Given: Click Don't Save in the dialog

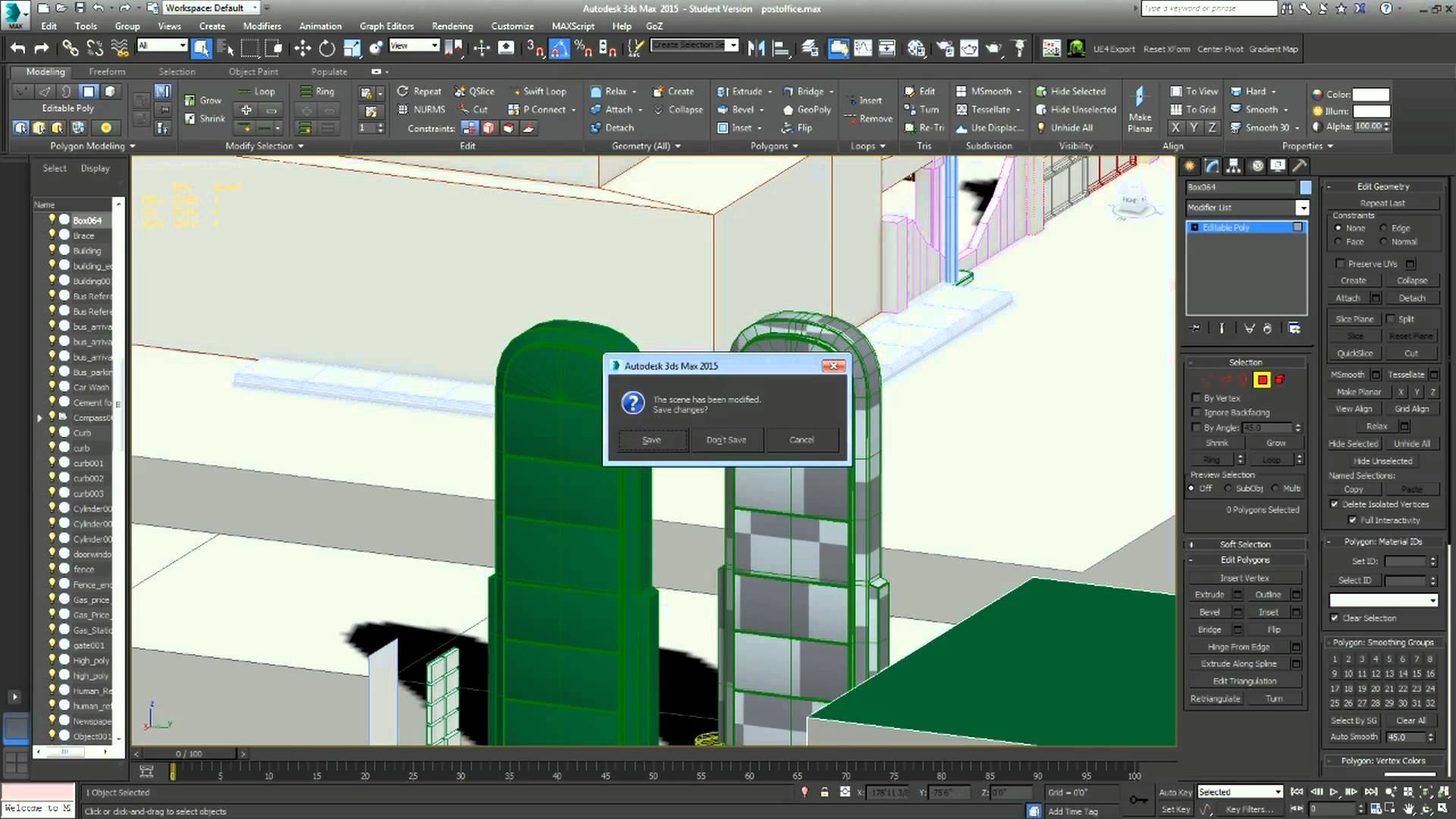Looking at the screenshot, I should click(x=726, y=440).
